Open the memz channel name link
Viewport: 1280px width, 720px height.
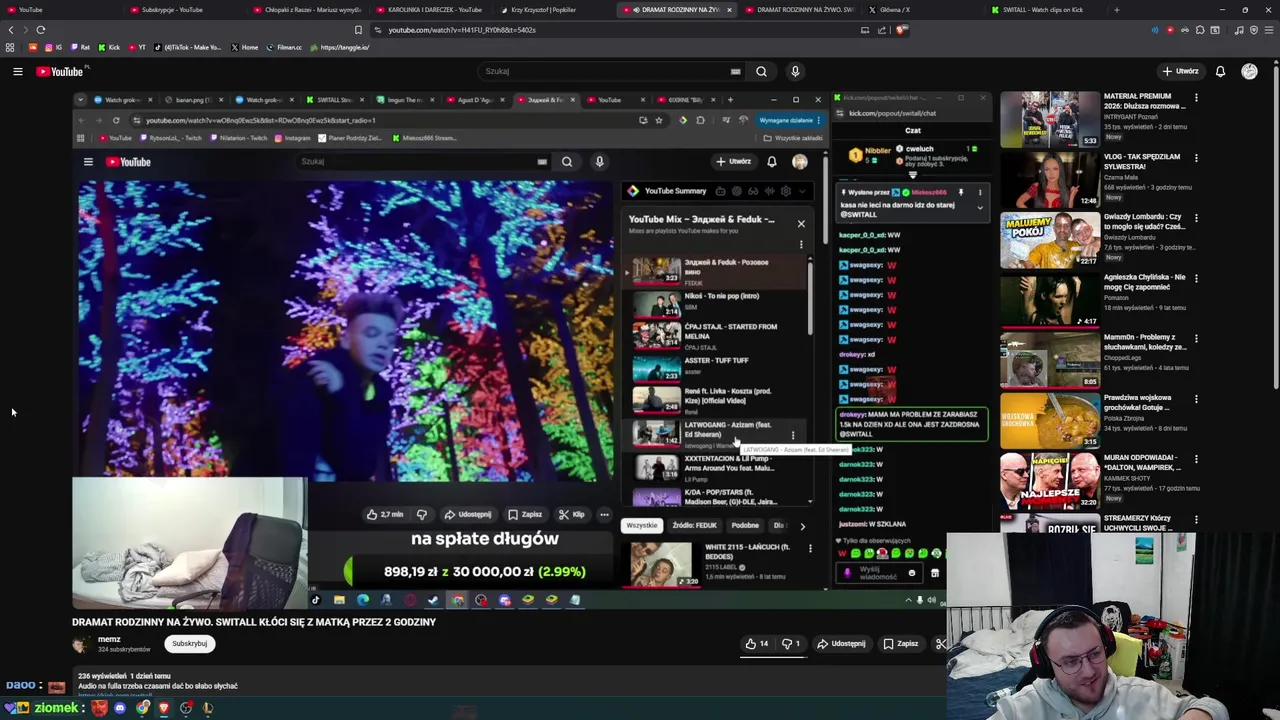click(109, 639)
